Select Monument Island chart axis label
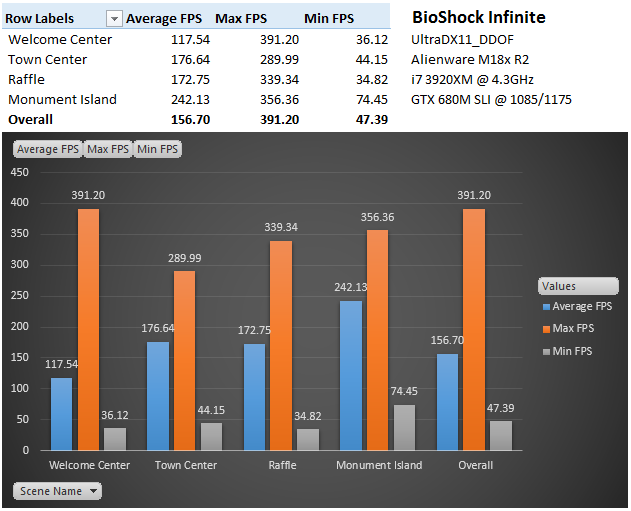This screenshot has height=511, width=631. tap(379, 465)
